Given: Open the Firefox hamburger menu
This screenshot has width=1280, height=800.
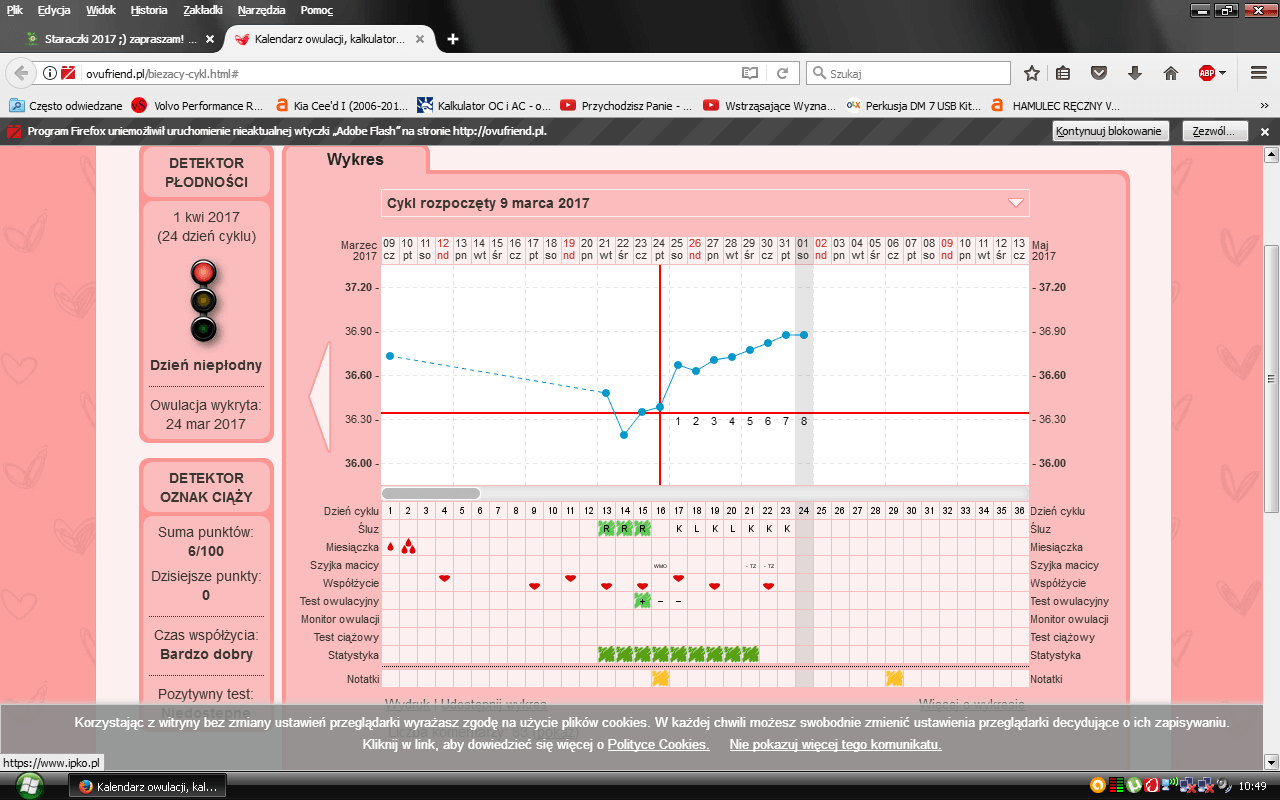Looking at the screenshot, I should coord(1259,73).
